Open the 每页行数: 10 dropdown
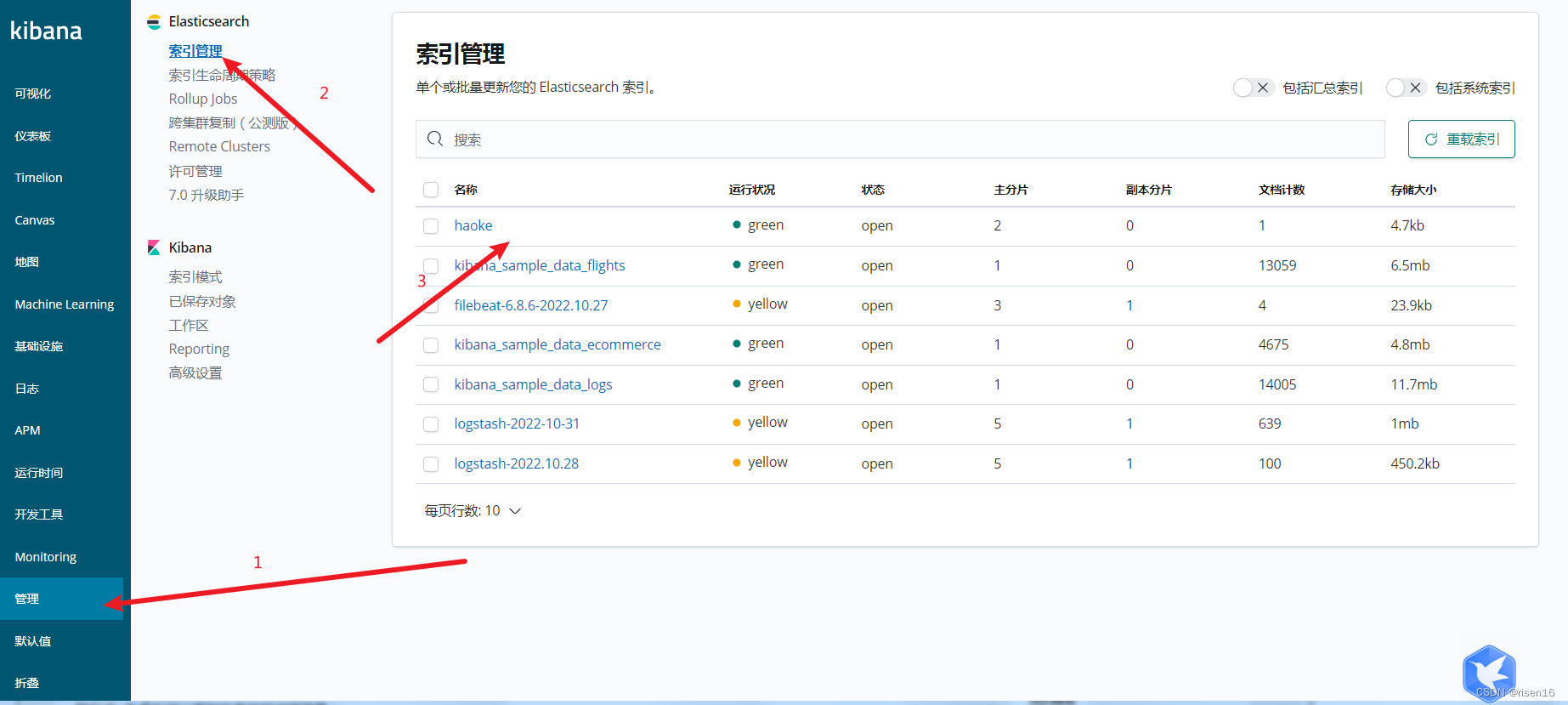The width and height of the screenshot is (1568, 705). tap(473, 511)
